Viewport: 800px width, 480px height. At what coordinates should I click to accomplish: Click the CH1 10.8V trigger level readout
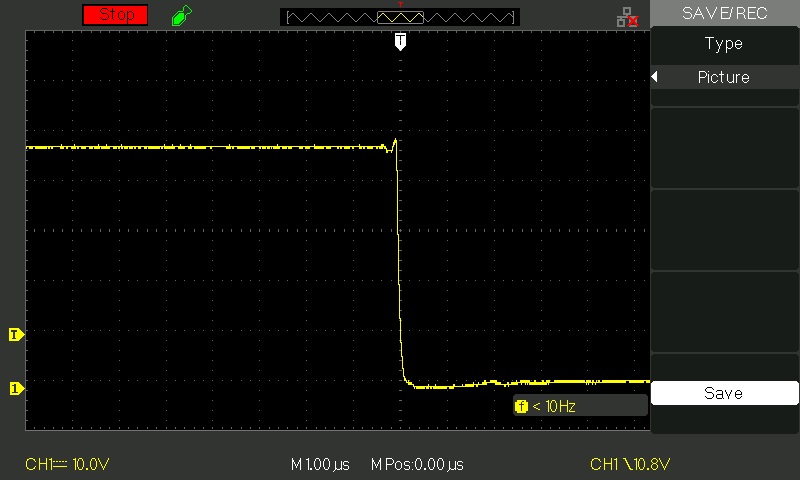(630, 464)
